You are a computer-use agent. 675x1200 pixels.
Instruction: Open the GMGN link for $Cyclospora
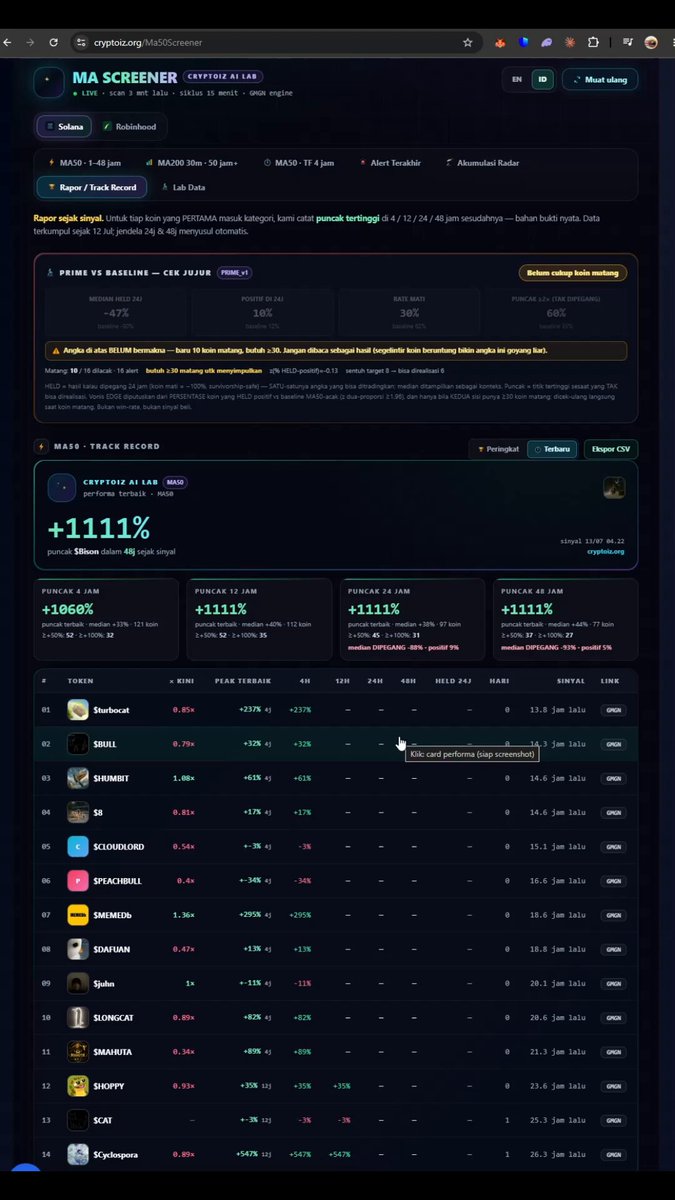click(612, 1154)
